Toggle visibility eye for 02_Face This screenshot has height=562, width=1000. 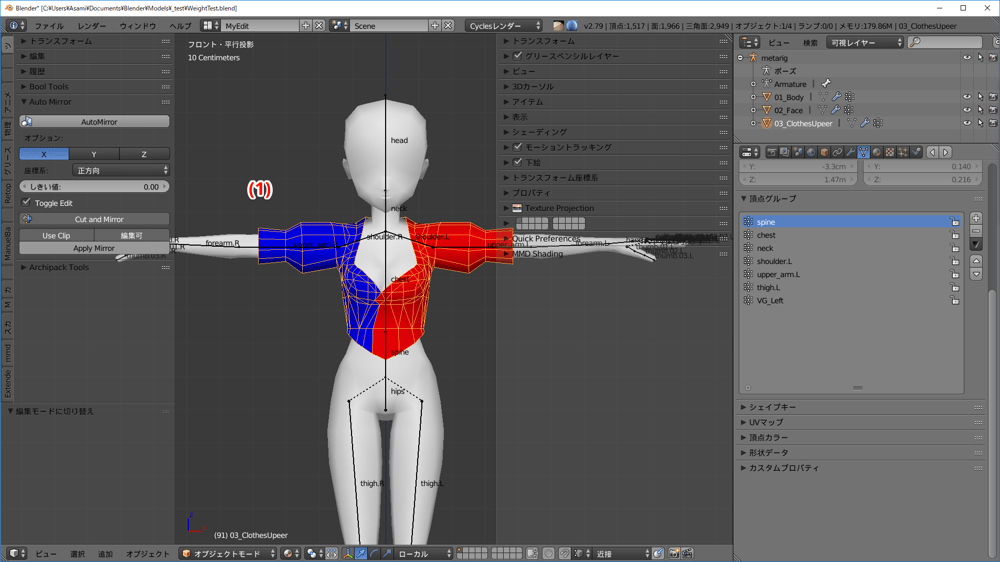pyautogui.click(x=967, y=110)
